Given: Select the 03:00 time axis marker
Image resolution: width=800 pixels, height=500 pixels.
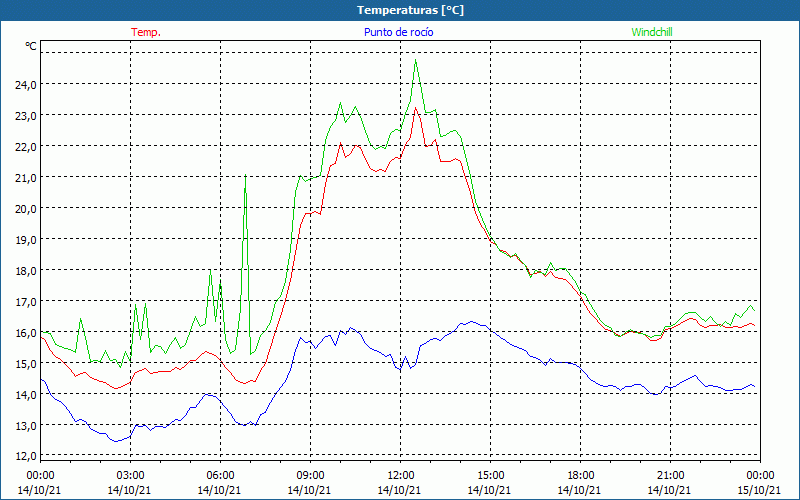Looking at the screenshot, I should [130, 475].
